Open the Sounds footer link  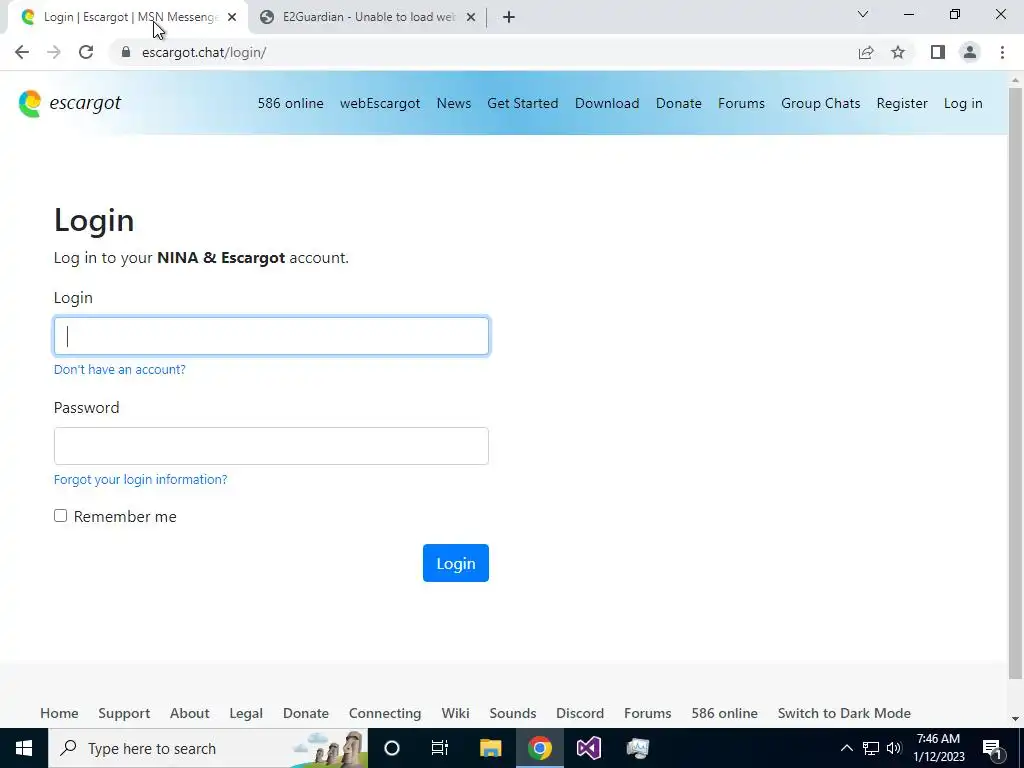(x=513, y=713)
